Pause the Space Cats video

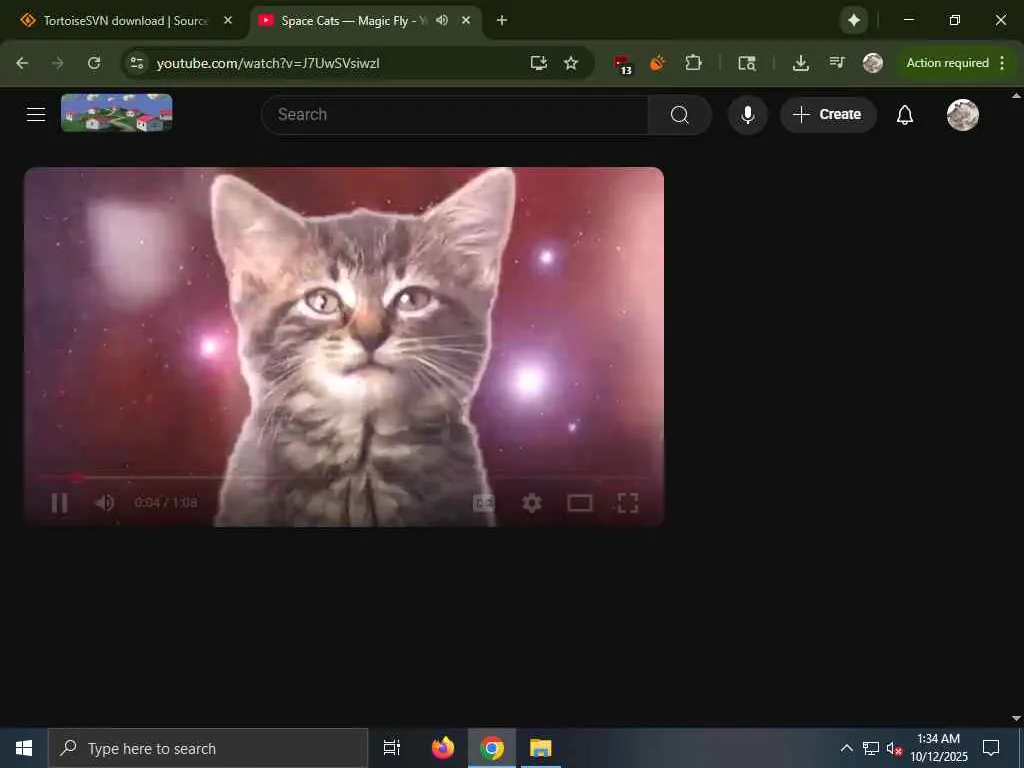(59, 503)
